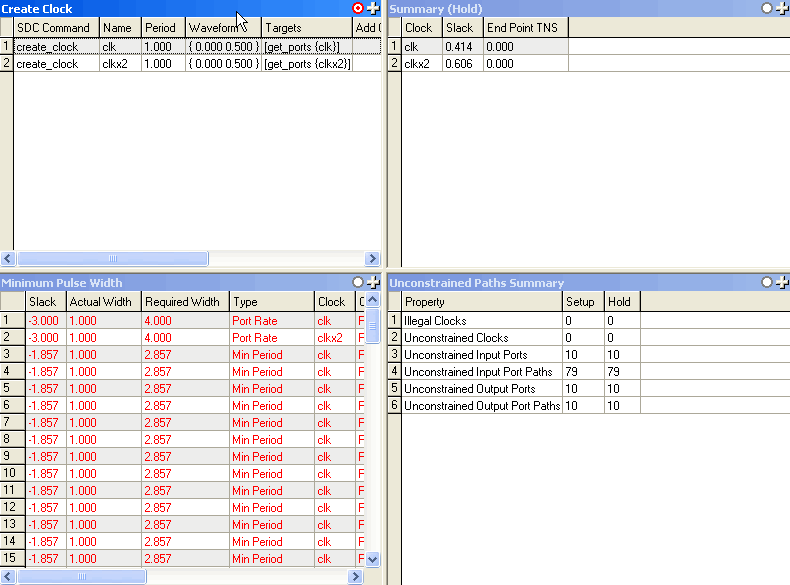The image size is (790, 585).
Task: Click the Property column header
Action: (x=481, y=302)
